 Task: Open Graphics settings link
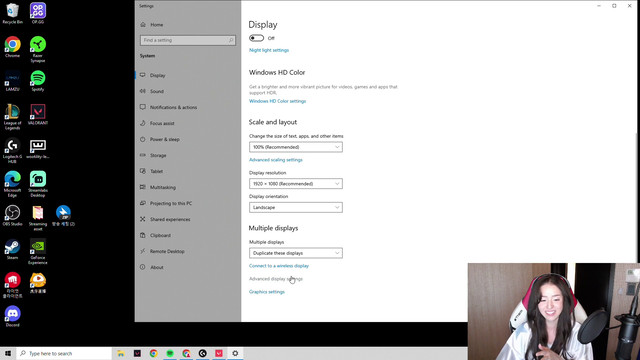point(267,292)
